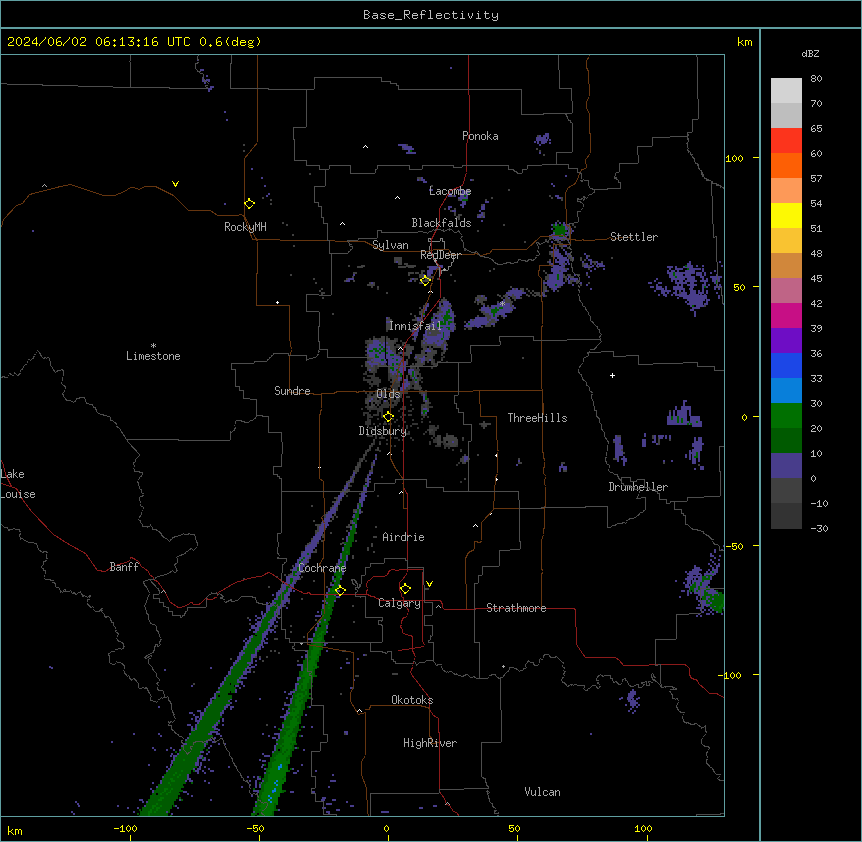Click the Cochrane label
The height and width of the screenshot is (842, 862).
(322, 568)
